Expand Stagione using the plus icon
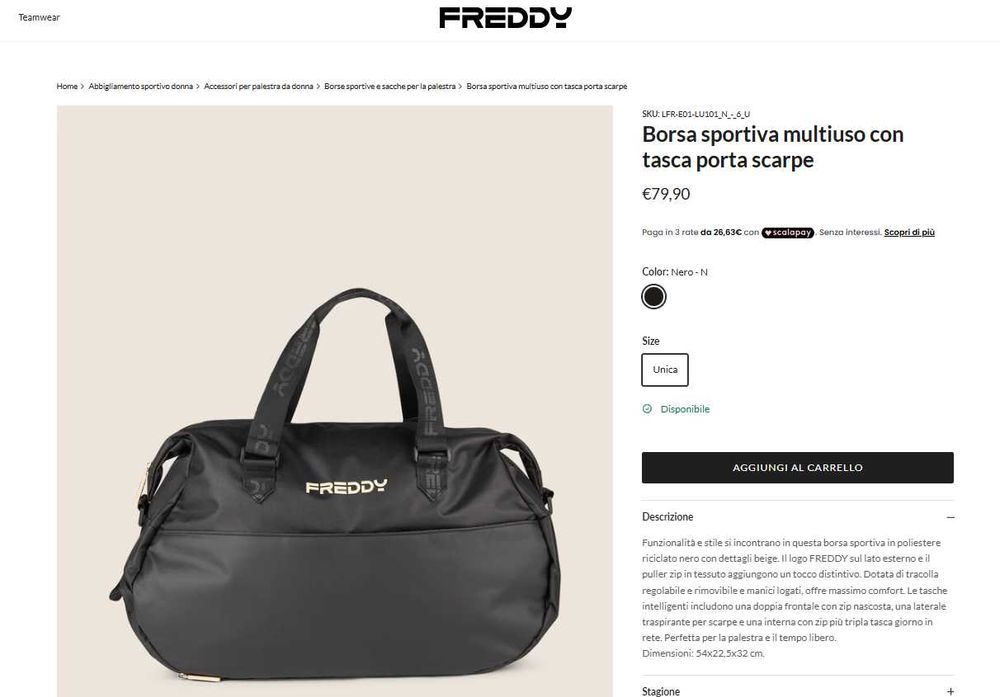Viewport: 1000px width, 697px height. click(950, 691)
